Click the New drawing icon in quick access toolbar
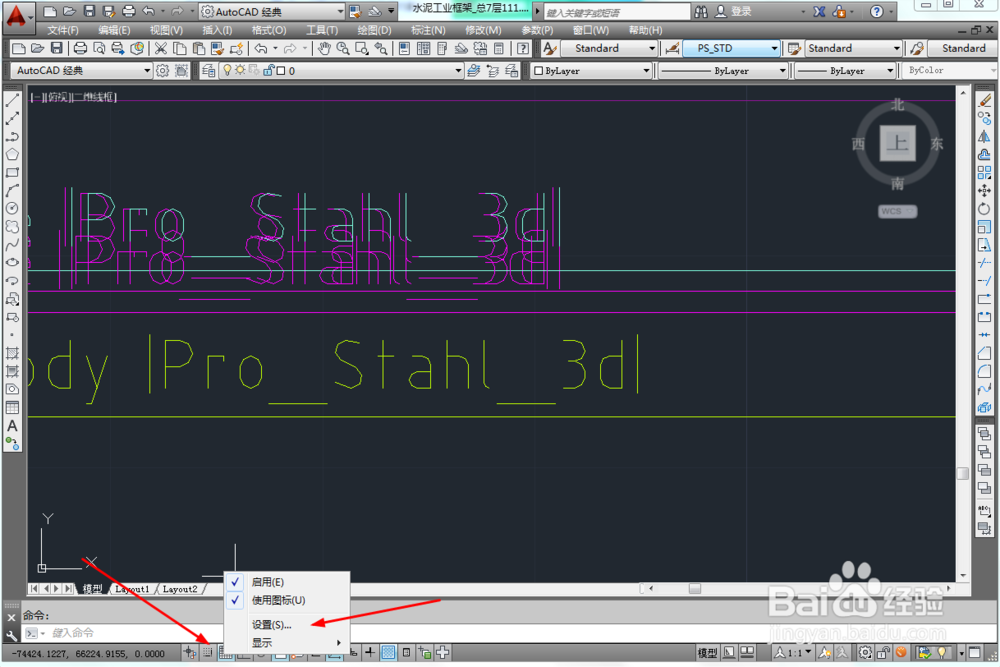The width and height of the screenshot is (1000, 667). (50, 11)
